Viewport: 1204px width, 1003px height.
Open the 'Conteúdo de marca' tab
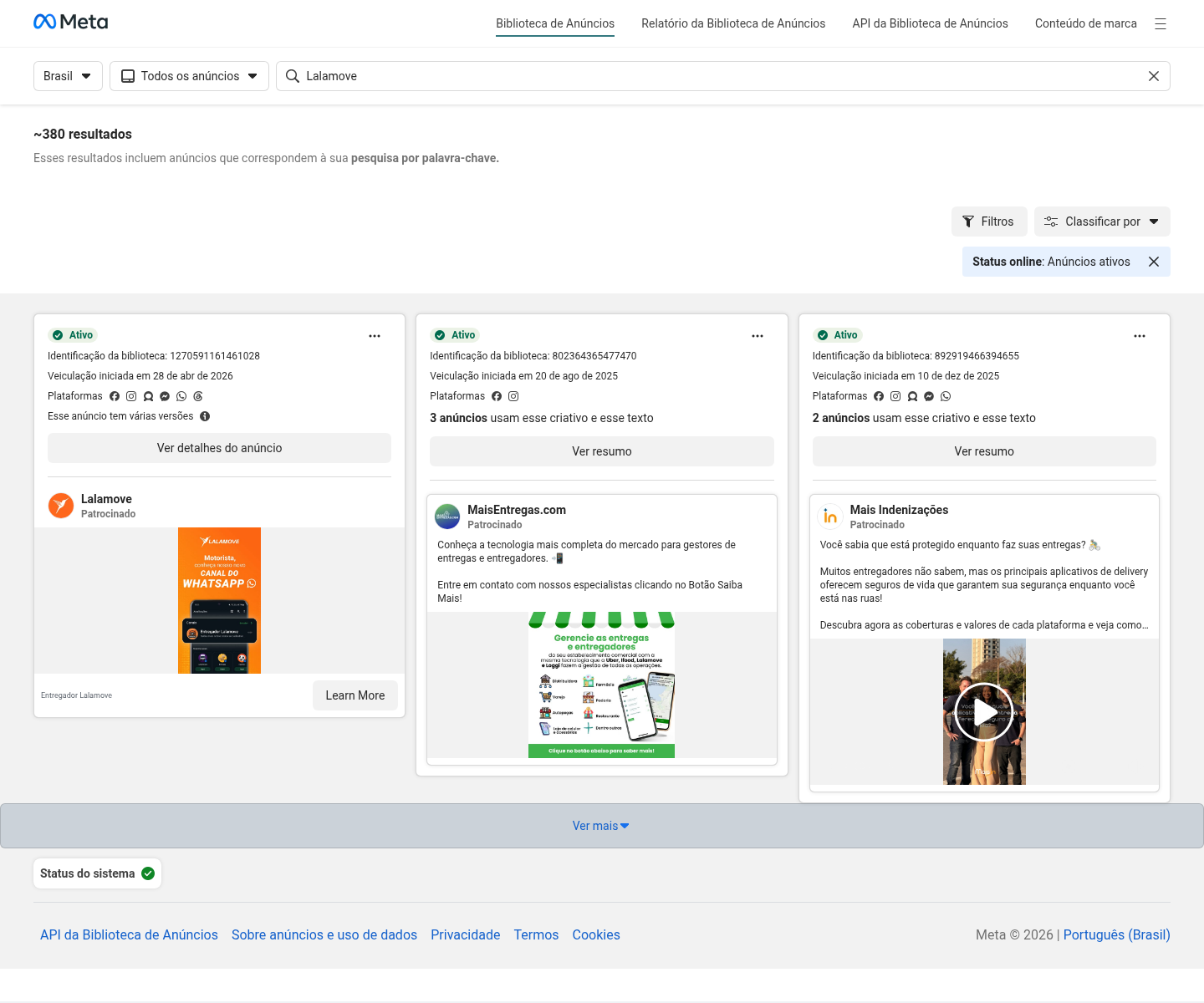pos(1086,23)
